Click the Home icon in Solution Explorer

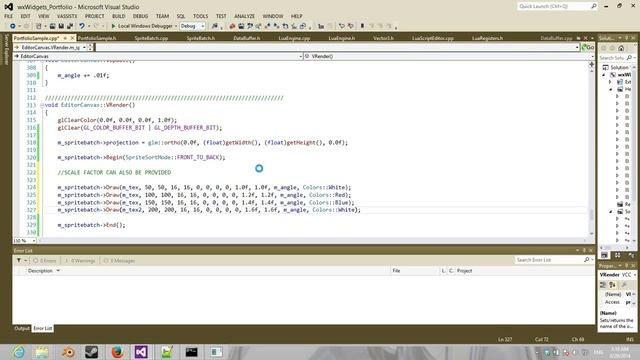pyautogui.click(x=621, y=48)
